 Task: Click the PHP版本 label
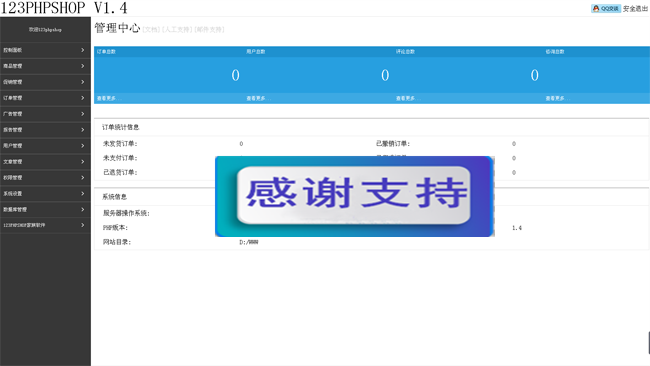point(115,228)
